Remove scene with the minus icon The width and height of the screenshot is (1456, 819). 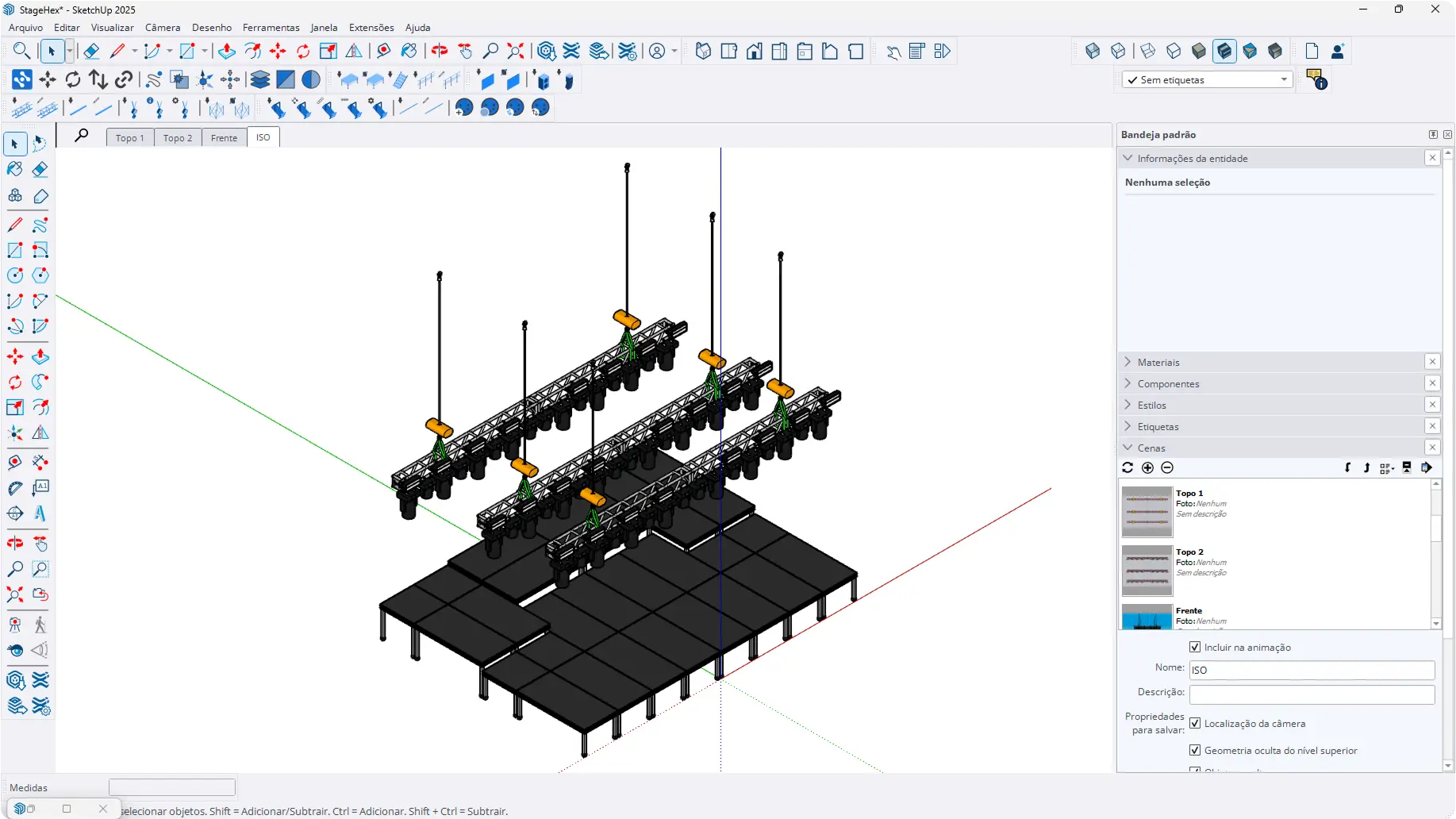(1167, 468)
